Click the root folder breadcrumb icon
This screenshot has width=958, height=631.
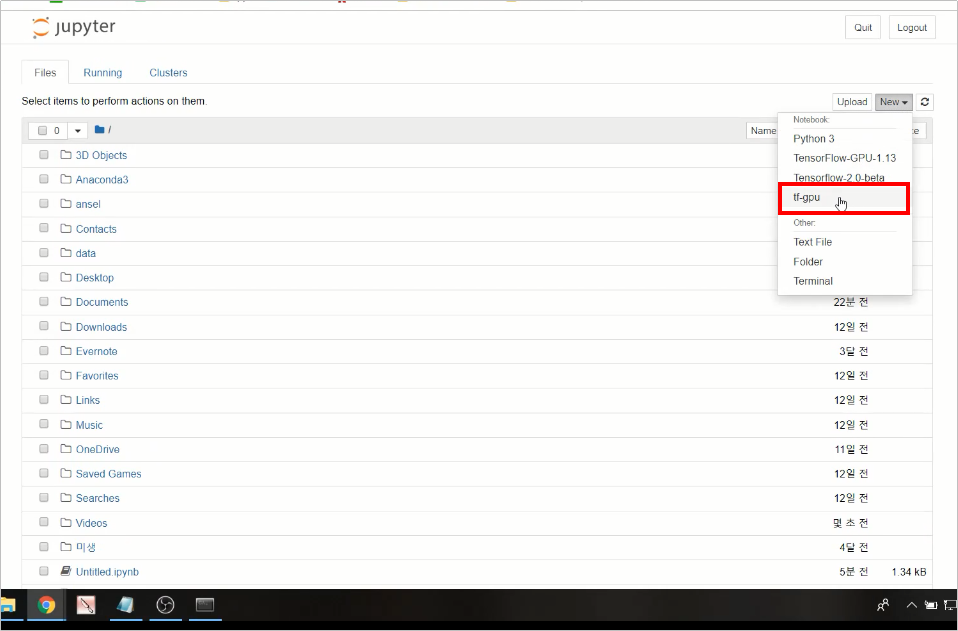point(100,130)
